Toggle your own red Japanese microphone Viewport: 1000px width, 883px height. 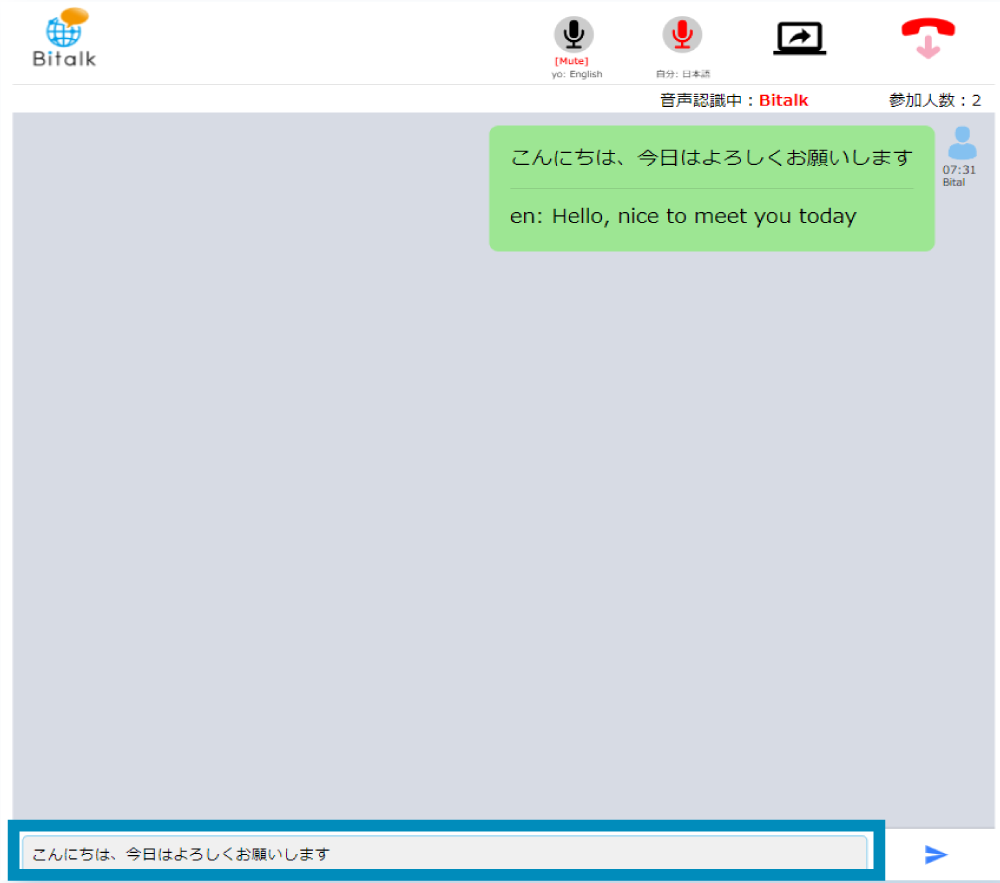tap(682, 35)
